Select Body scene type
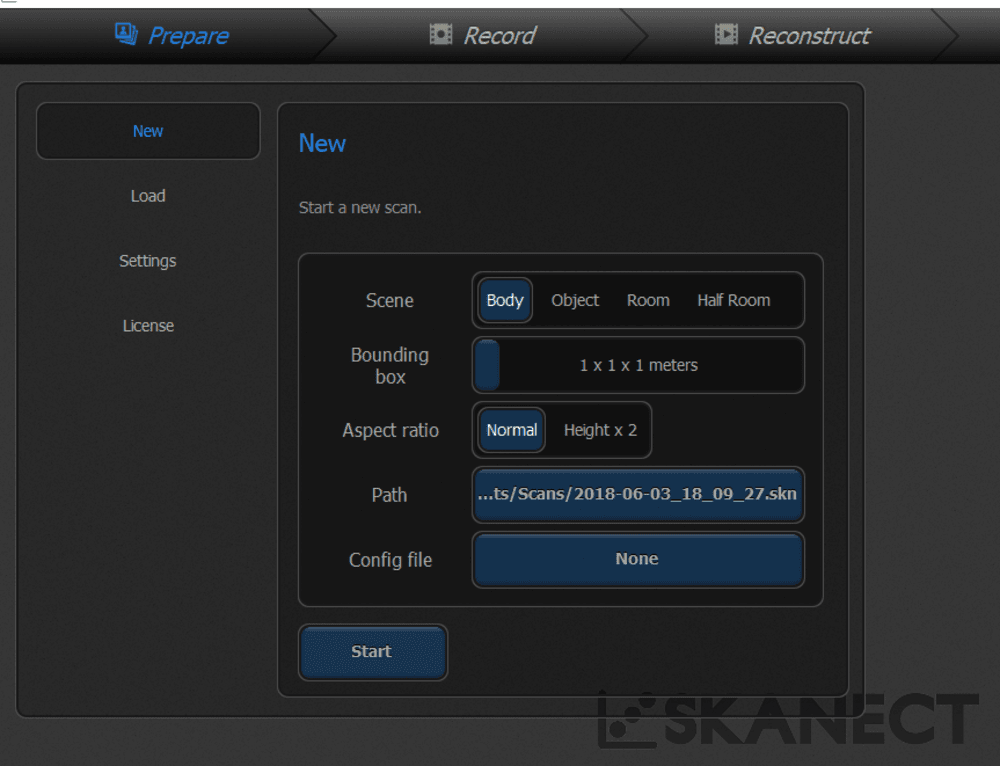 coord(504,300)
